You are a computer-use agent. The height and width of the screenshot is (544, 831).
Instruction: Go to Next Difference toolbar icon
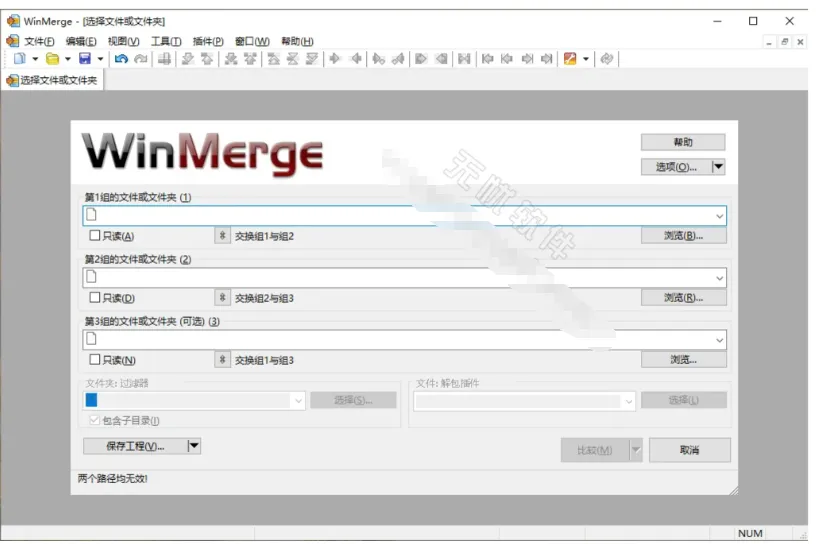(188, 58)
